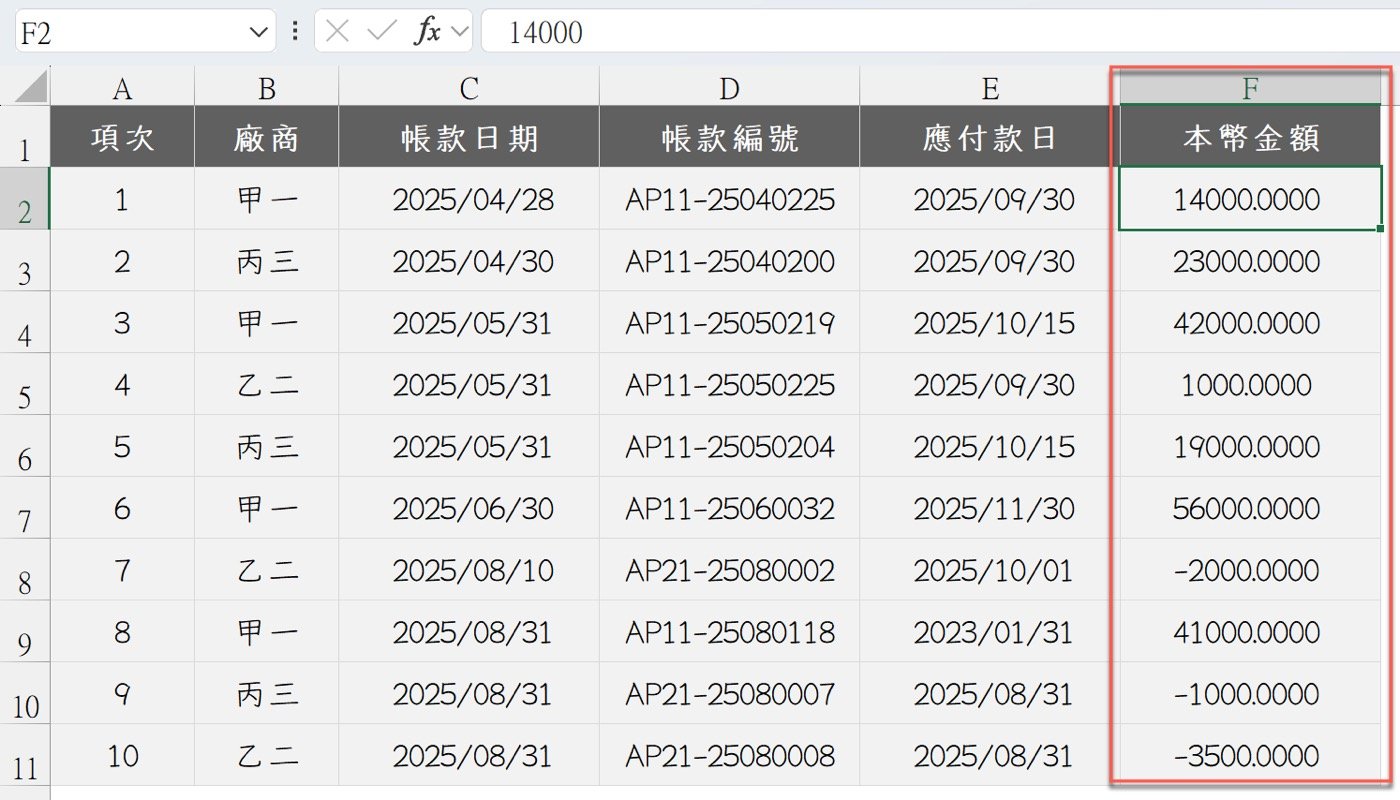
Task: Select row 8 header
Action: coord(25,570)
